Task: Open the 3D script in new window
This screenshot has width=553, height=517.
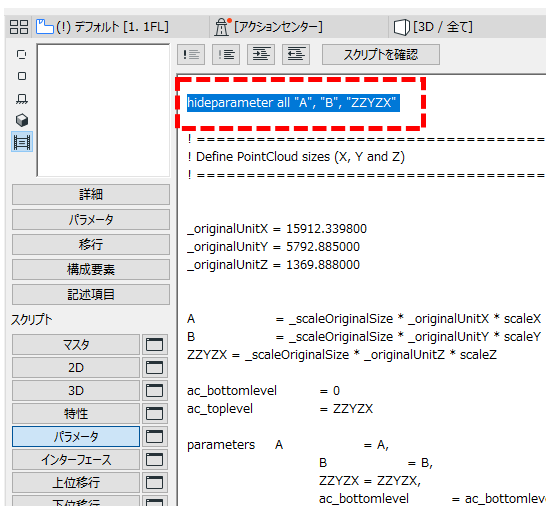Action: (154, 390)
